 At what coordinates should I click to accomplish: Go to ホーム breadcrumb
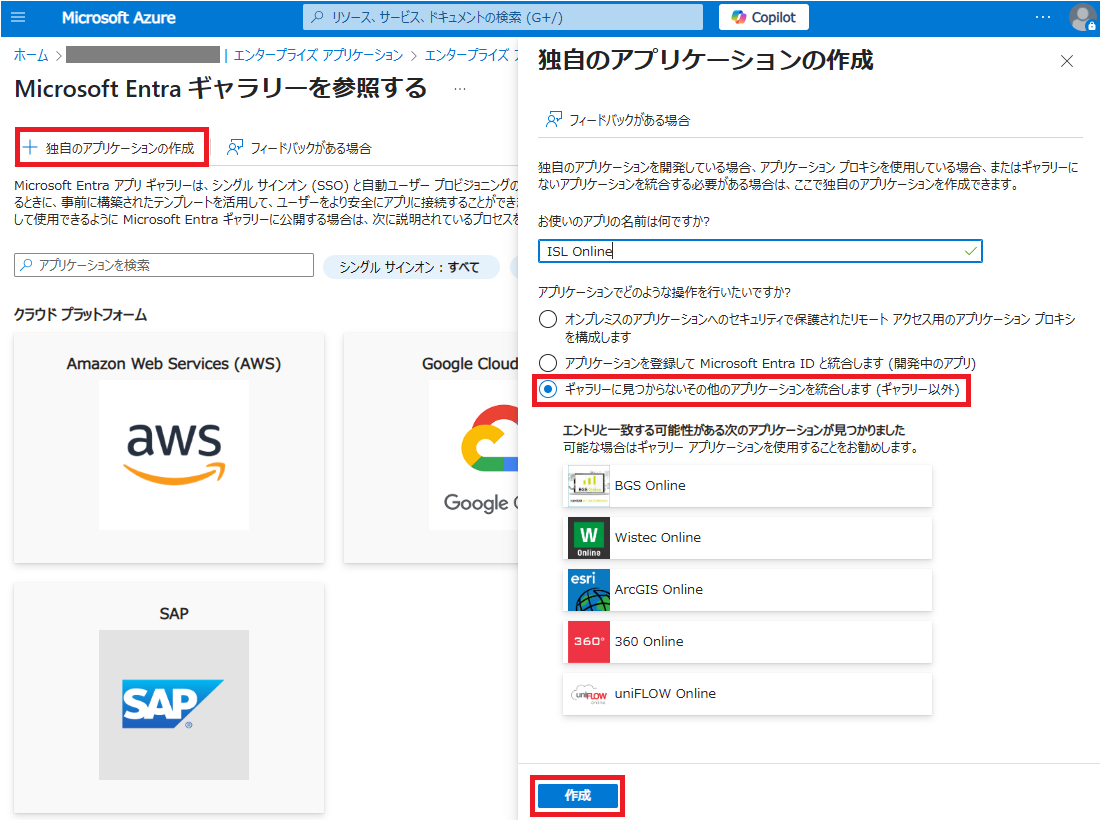[31, 55]
